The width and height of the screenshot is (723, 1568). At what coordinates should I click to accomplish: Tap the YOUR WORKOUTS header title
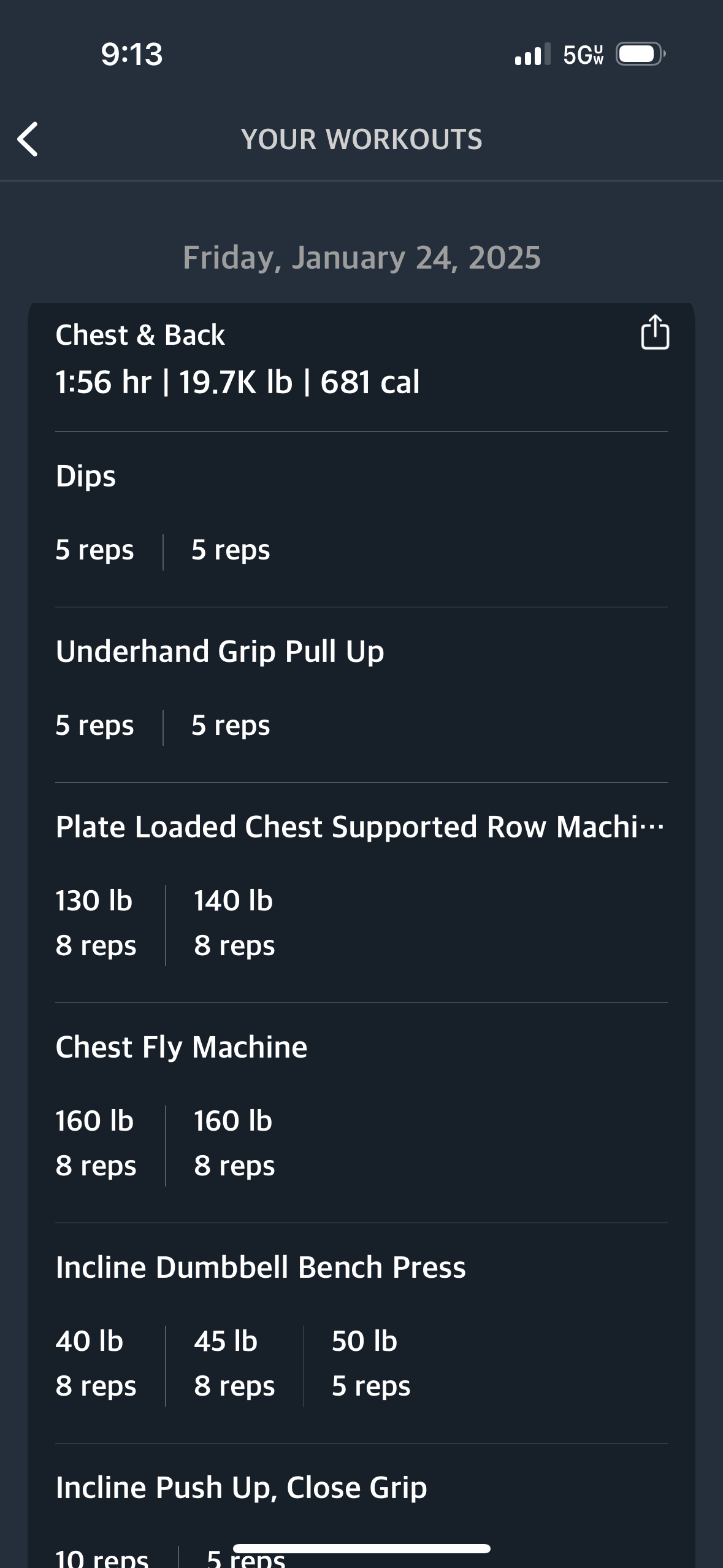(362, 139)
